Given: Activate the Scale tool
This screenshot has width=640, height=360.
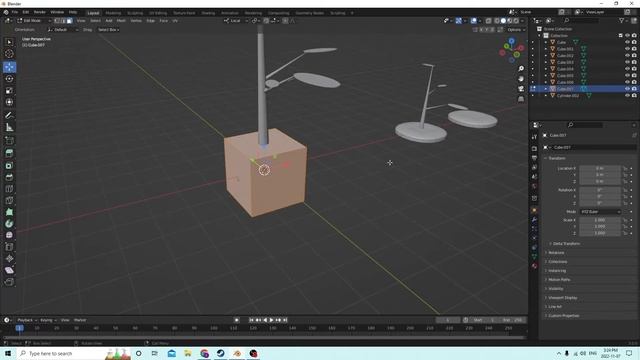Looking at the screenshot, I should (x=9, y=91).
